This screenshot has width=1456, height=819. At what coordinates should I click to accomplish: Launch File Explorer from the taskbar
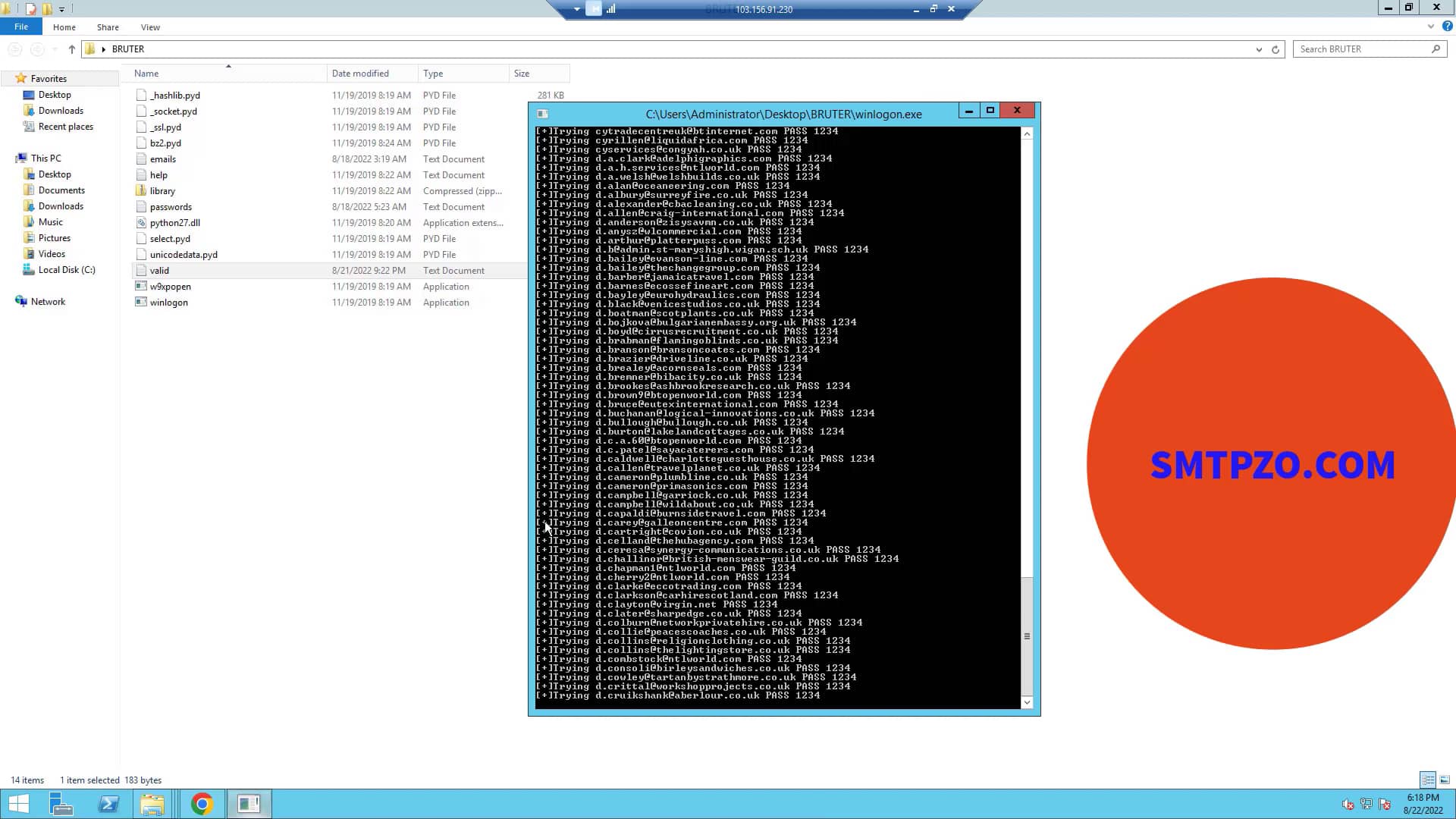[x=152, y=803]
